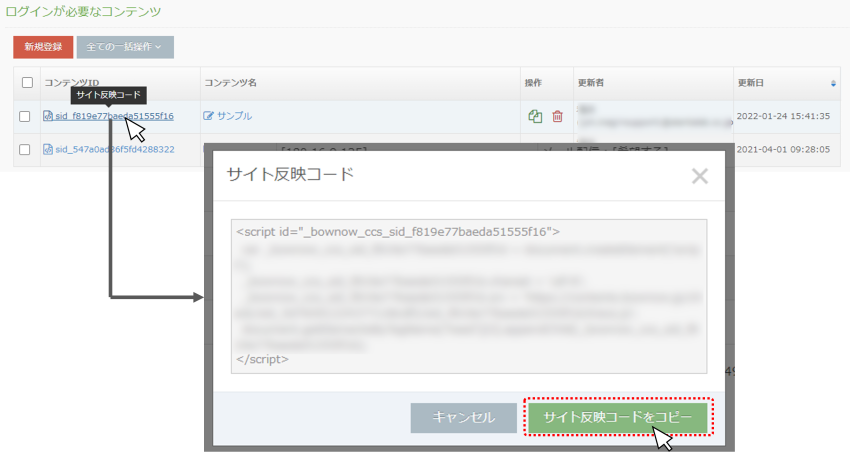
Task: Open the 全ての一括操作 dropdown
Action: tap(125, 47)
